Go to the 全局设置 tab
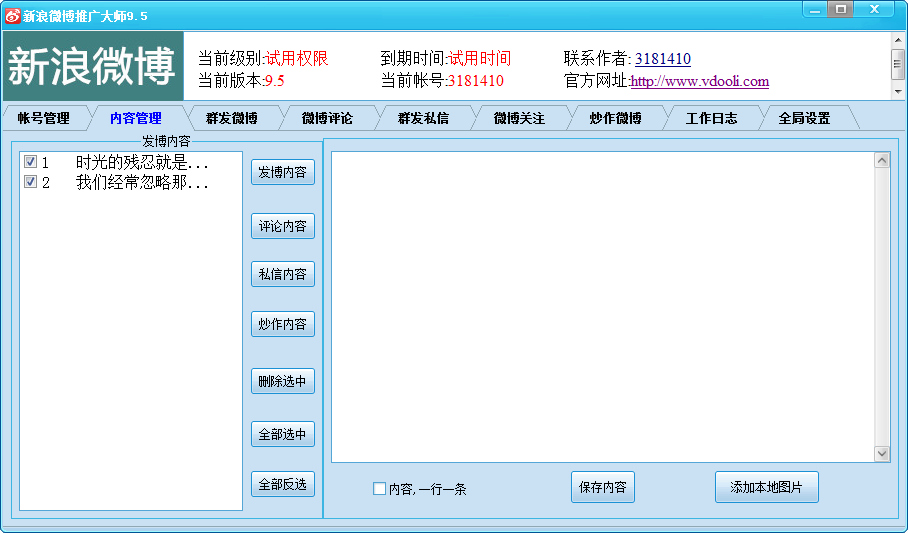This screenshot has height=533, width=908. point(804,118)
